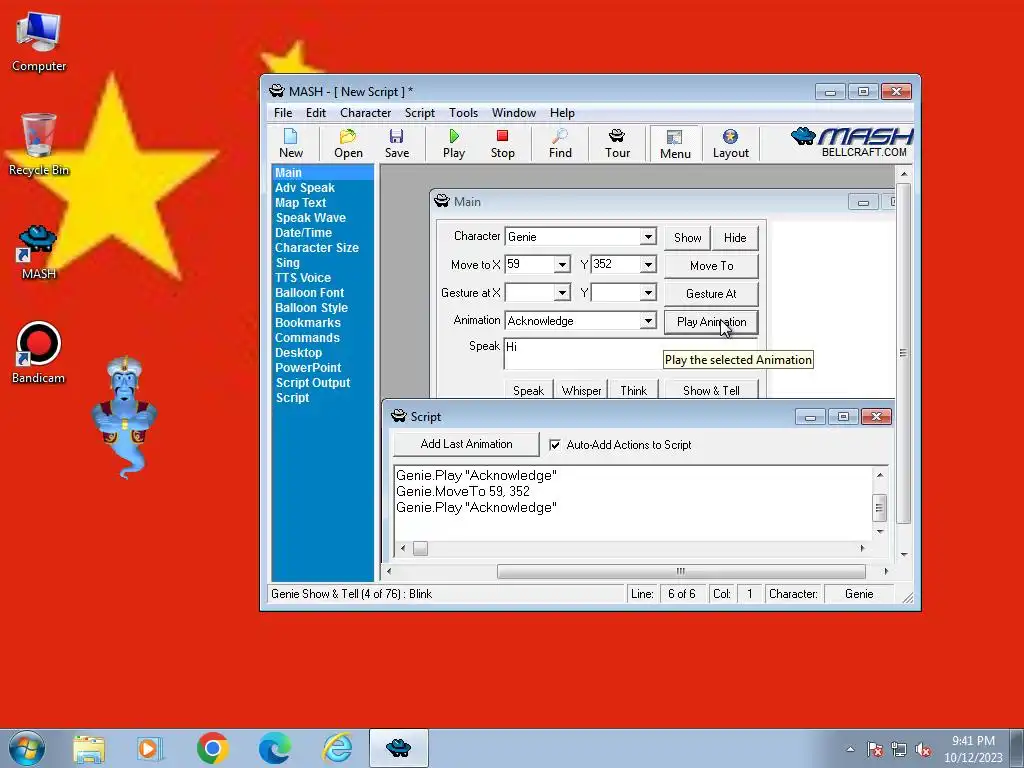
Task: Stop playback with the Stop icon
Action: click(x=502, y=144)
